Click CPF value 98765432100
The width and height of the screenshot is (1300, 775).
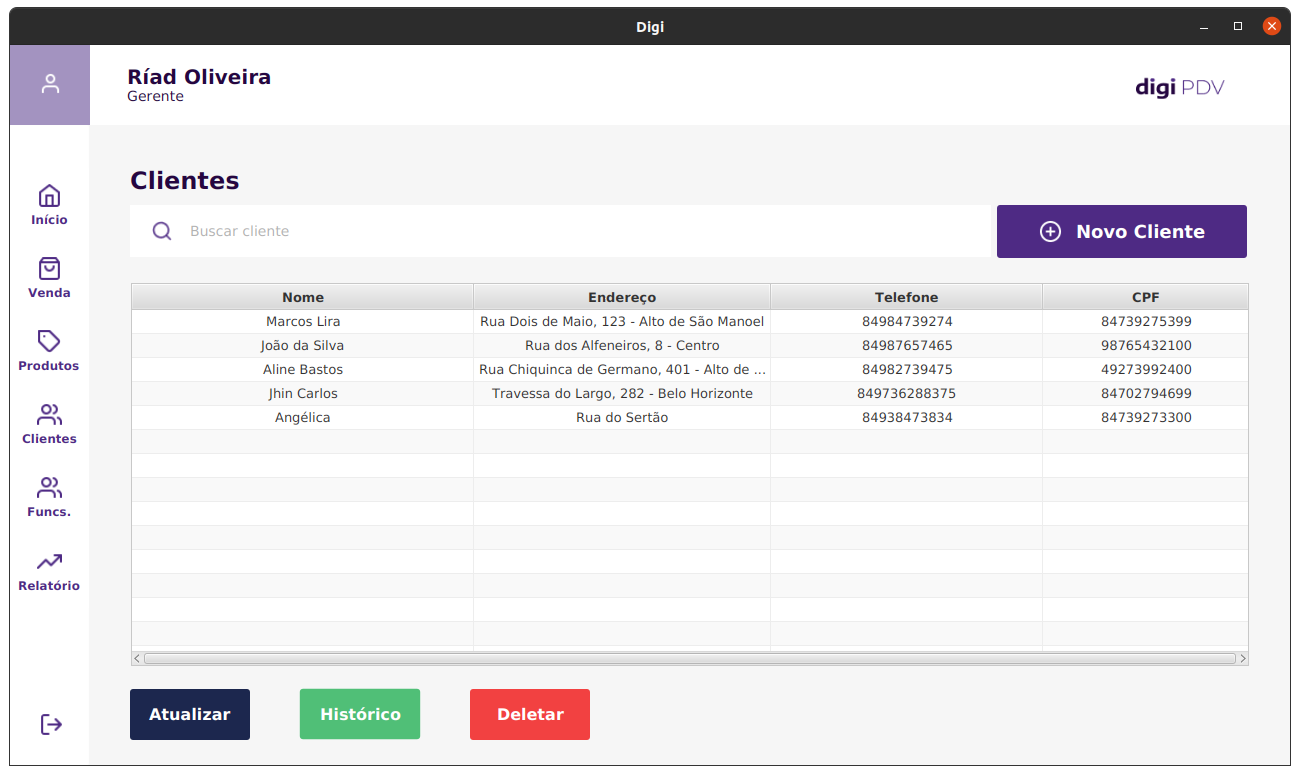[1146, 345]
